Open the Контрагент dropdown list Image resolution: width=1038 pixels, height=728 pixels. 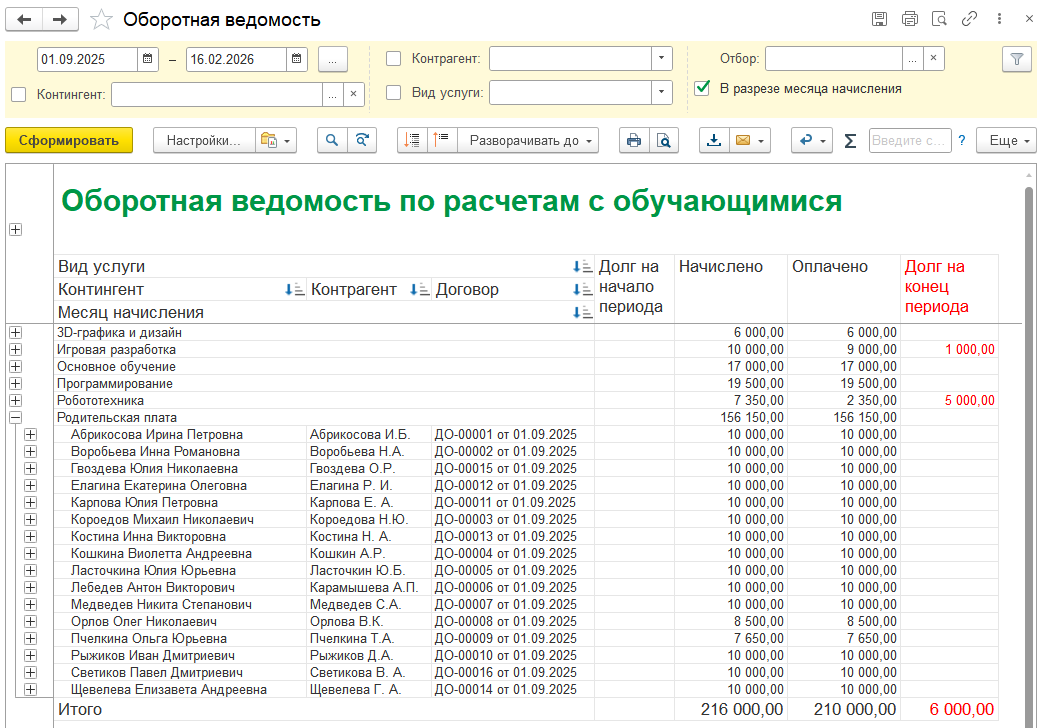[662, 59]
